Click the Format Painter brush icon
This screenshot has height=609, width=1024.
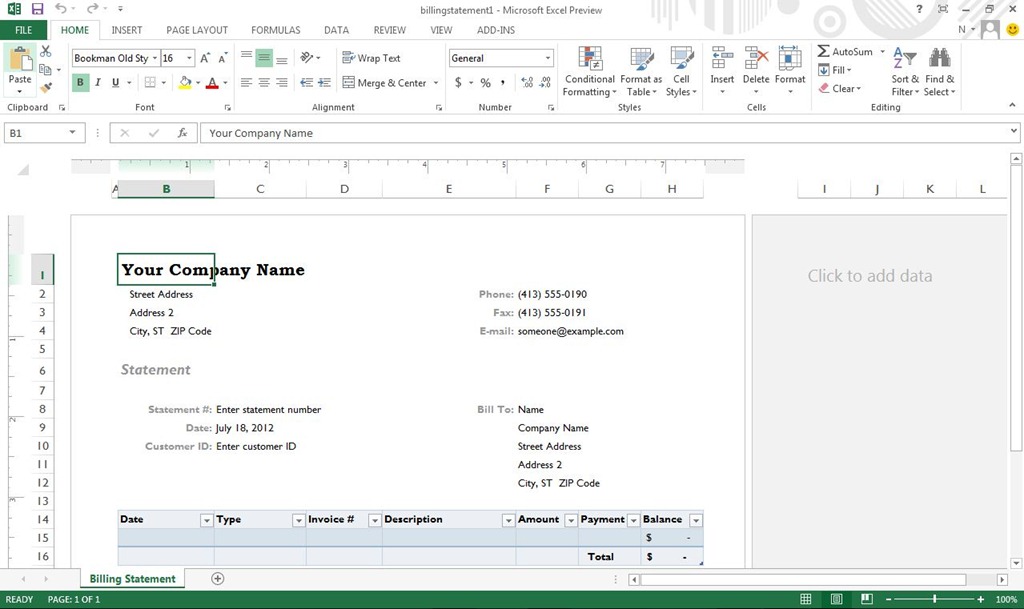pyautogui.click(x=45, y=88)
